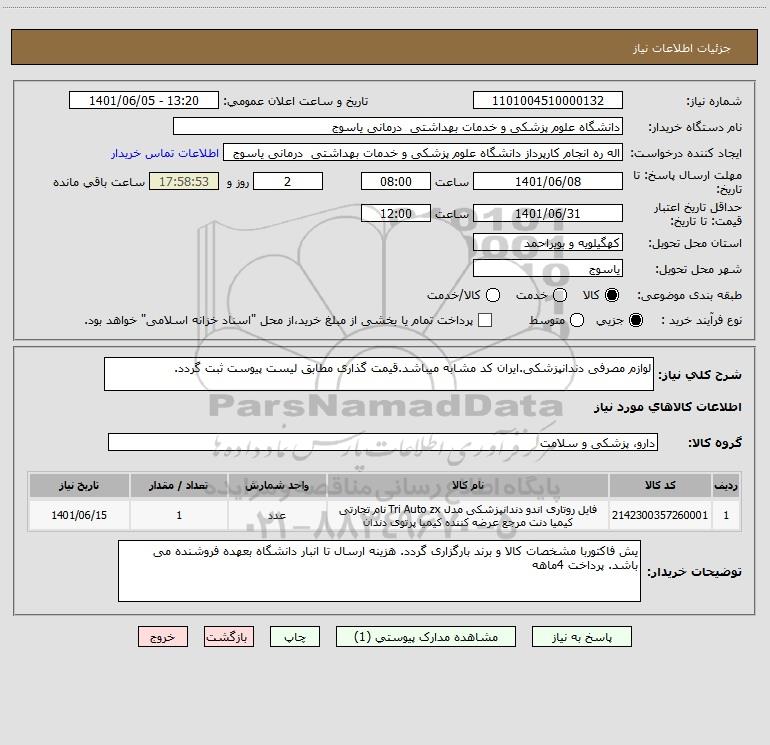
Task: Click the quantity cell in the goods row
Action: pos(179,515)
